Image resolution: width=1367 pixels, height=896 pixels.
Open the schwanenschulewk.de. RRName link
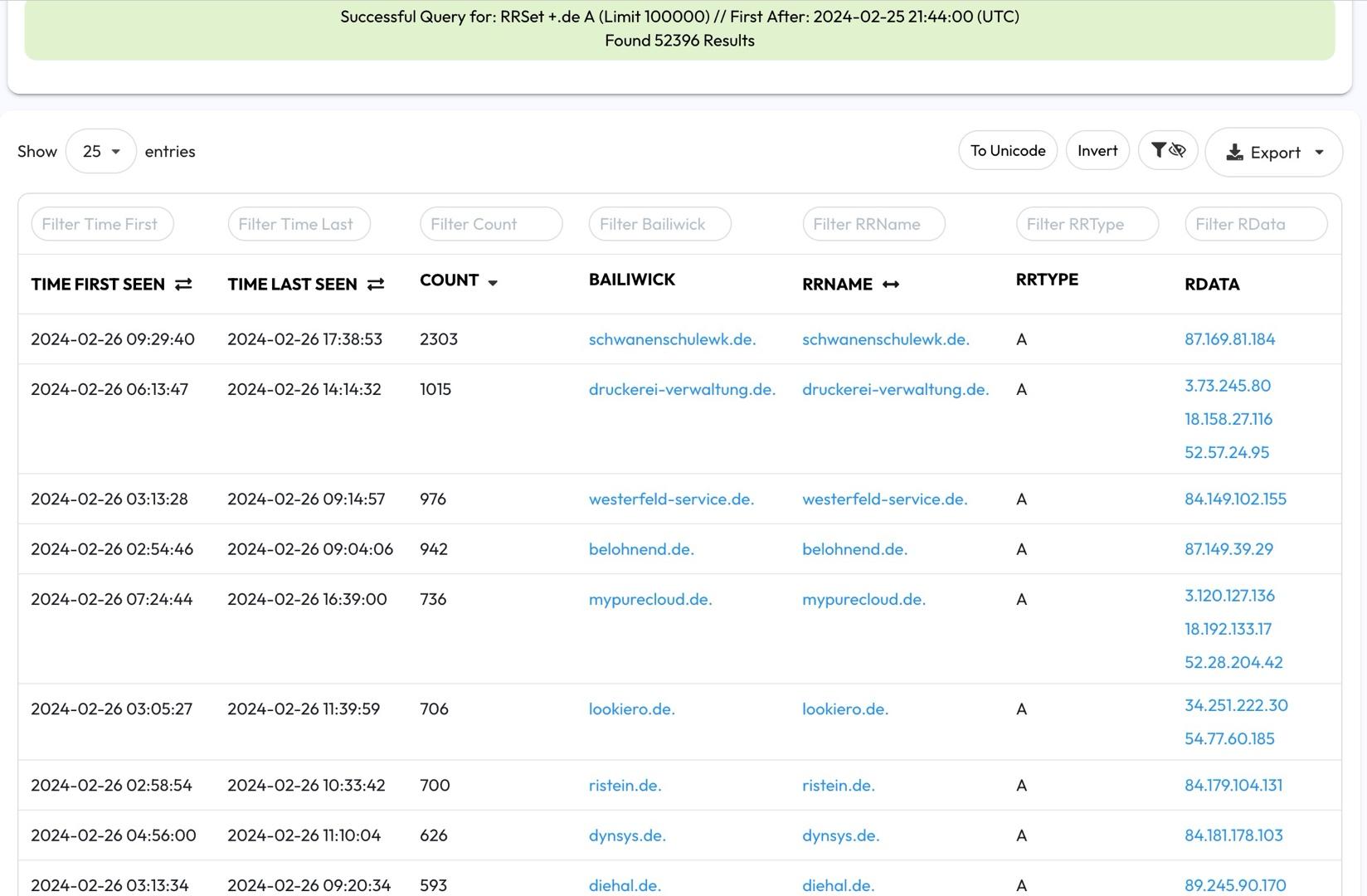(885, 339)
